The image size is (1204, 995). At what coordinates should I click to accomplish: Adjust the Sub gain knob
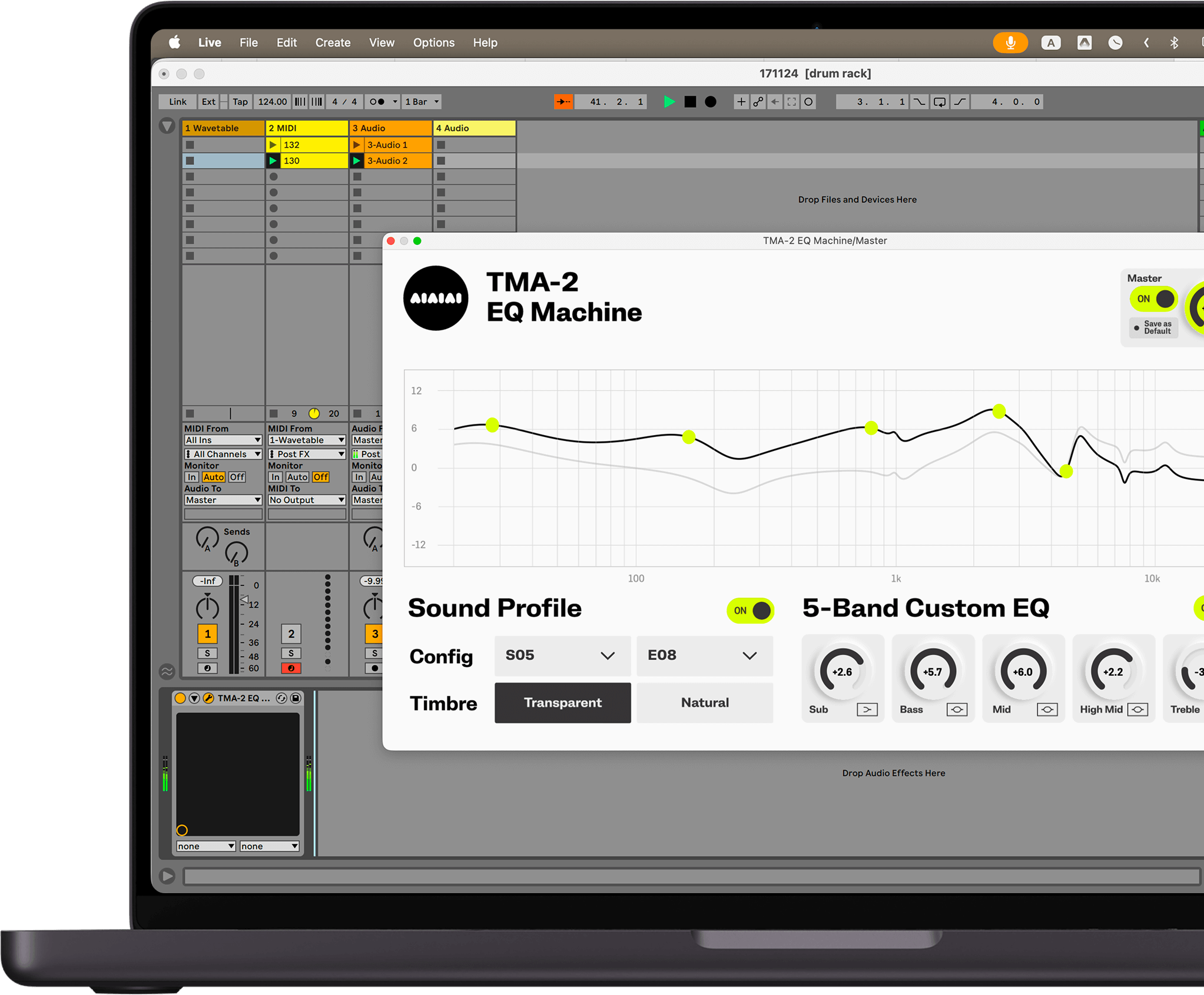(x=843, y=671)
